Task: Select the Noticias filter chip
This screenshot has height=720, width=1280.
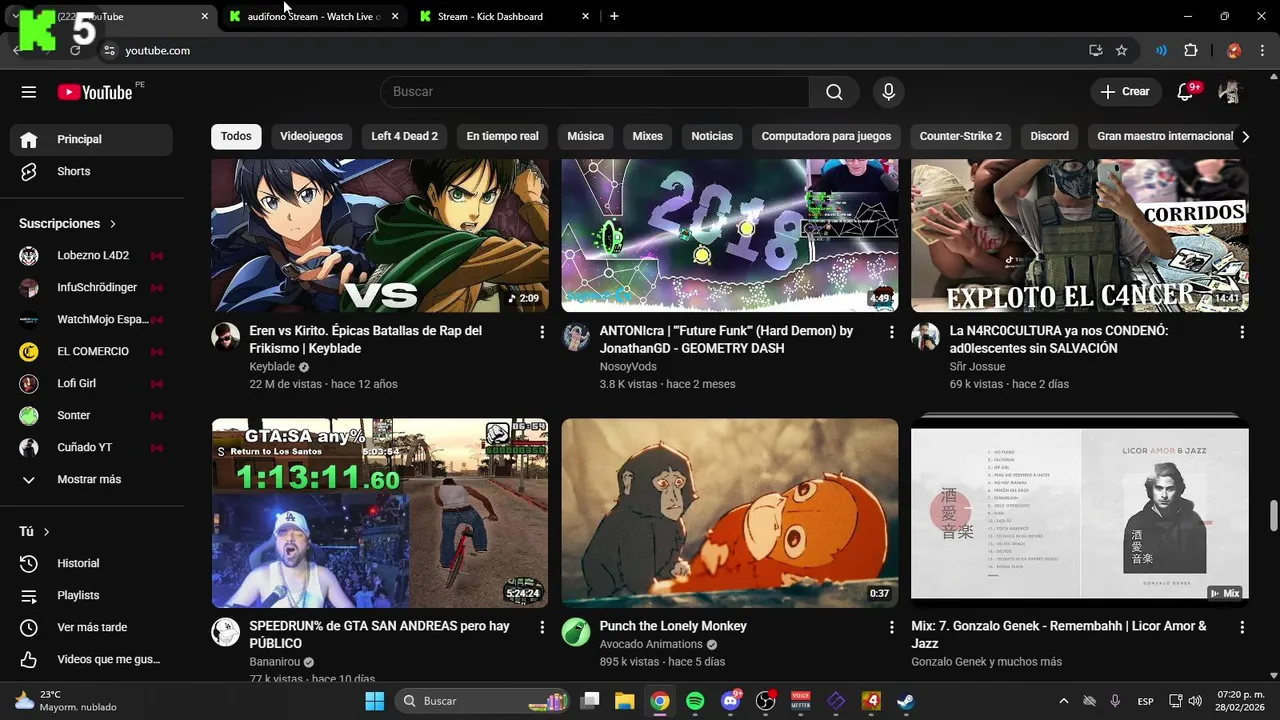Action: [712, 136]
